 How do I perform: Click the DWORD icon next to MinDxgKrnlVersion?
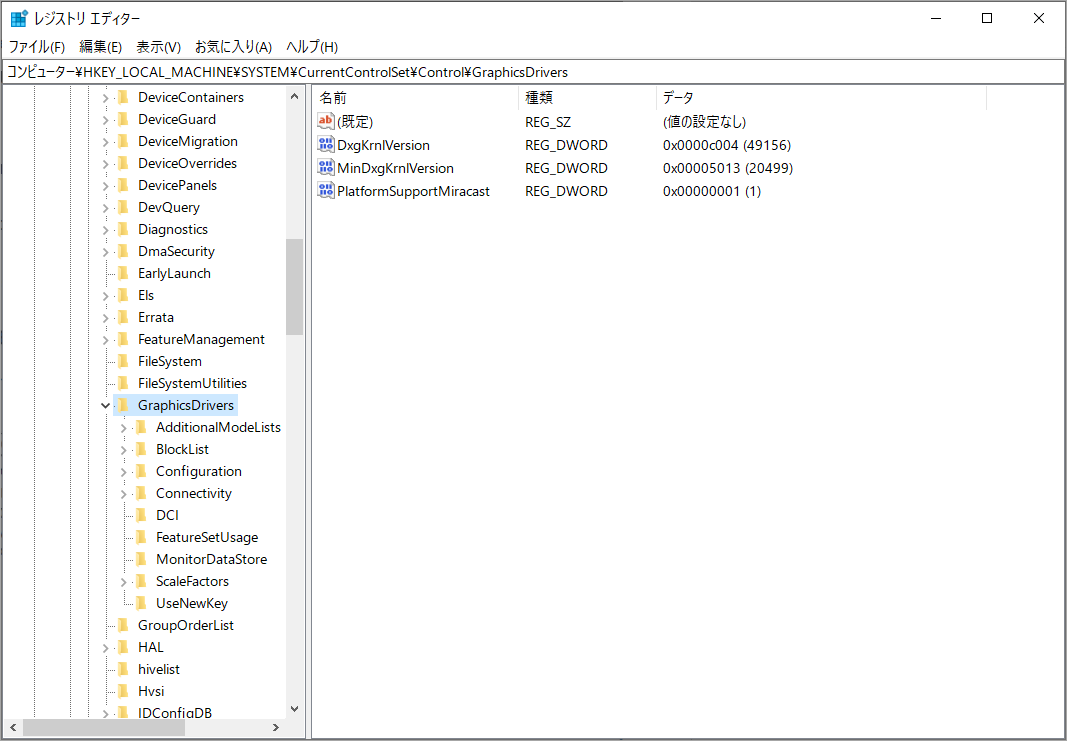(x=325, y=167)
